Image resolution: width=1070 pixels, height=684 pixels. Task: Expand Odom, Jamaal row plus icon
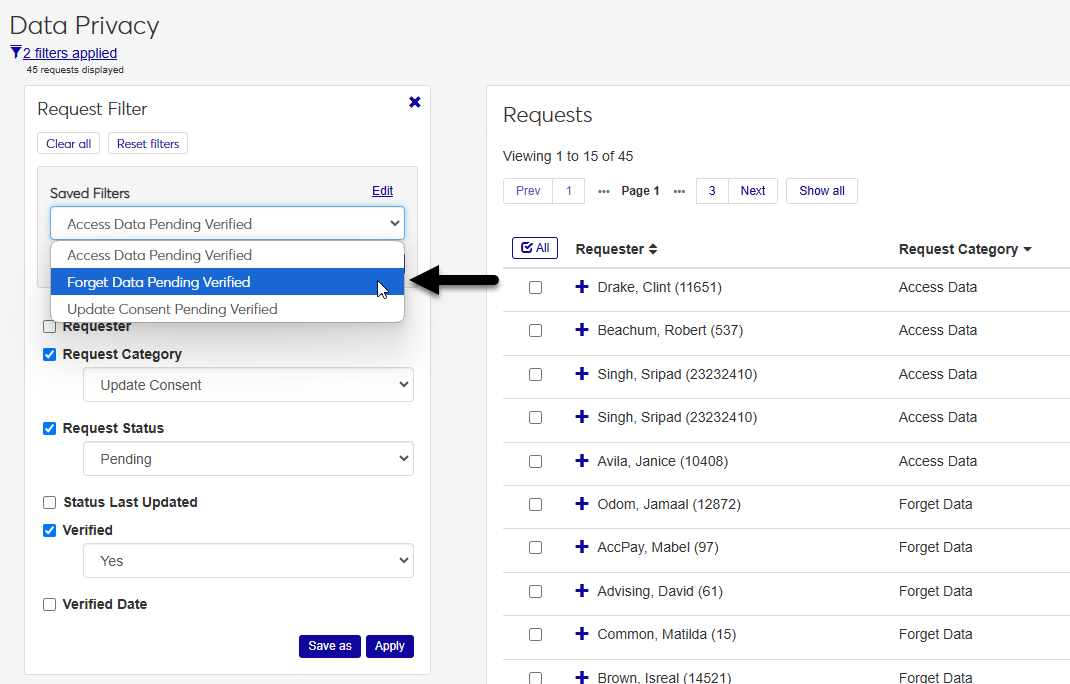[582, 504]
